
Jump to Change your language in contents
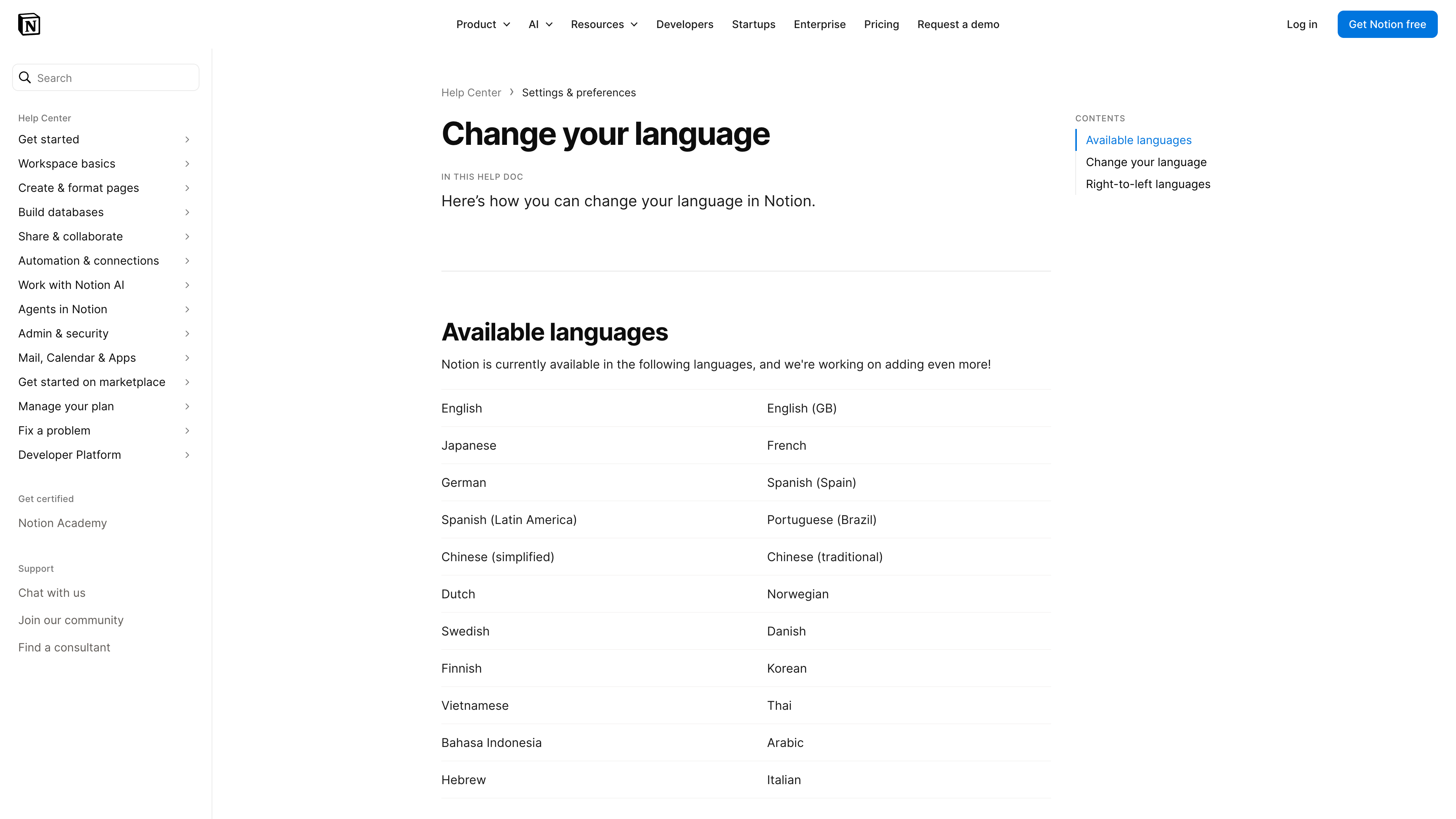1146,162
